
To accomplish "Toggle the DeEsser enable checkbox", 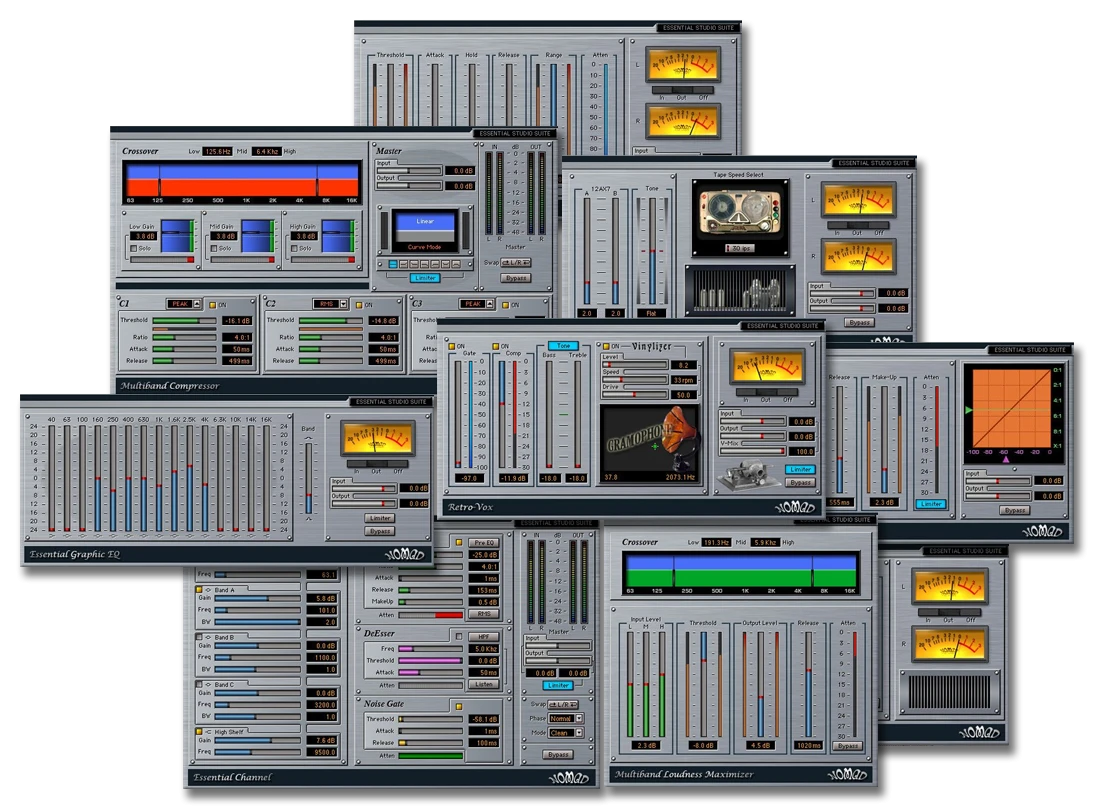I will 459,635.
